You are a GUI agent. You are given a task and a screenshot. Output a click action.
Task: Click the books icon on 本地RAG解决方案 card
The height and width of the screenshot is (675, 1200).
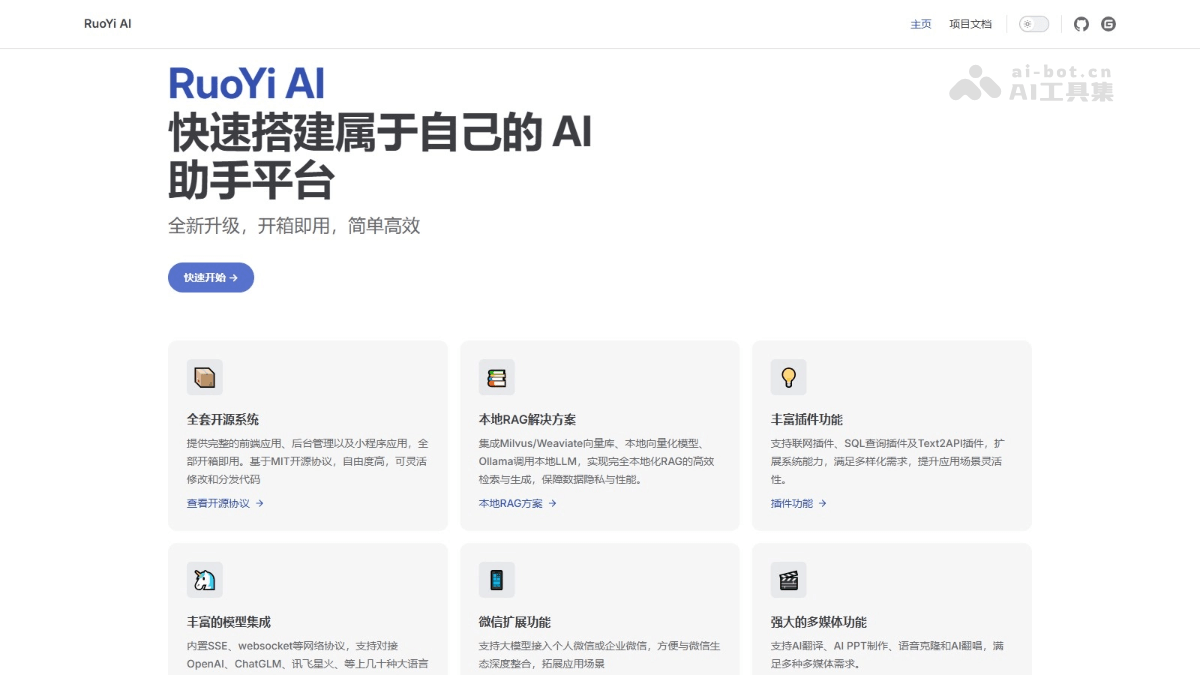tap(497, 376)
